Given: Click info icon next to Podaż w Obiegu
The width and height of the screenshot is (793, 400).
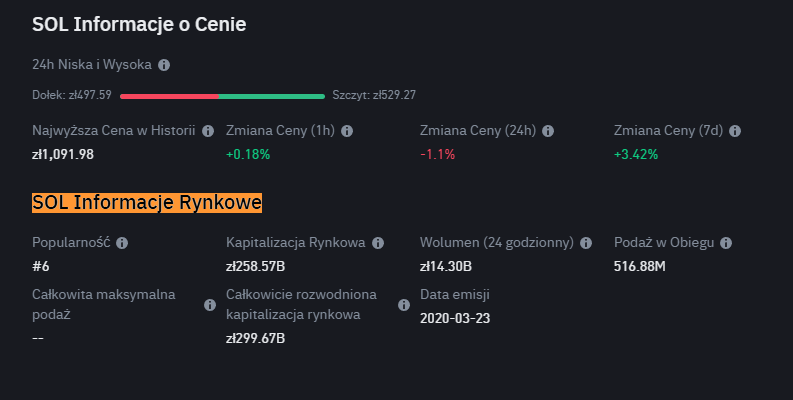Looking at the screenshot, I should point(726,243).
